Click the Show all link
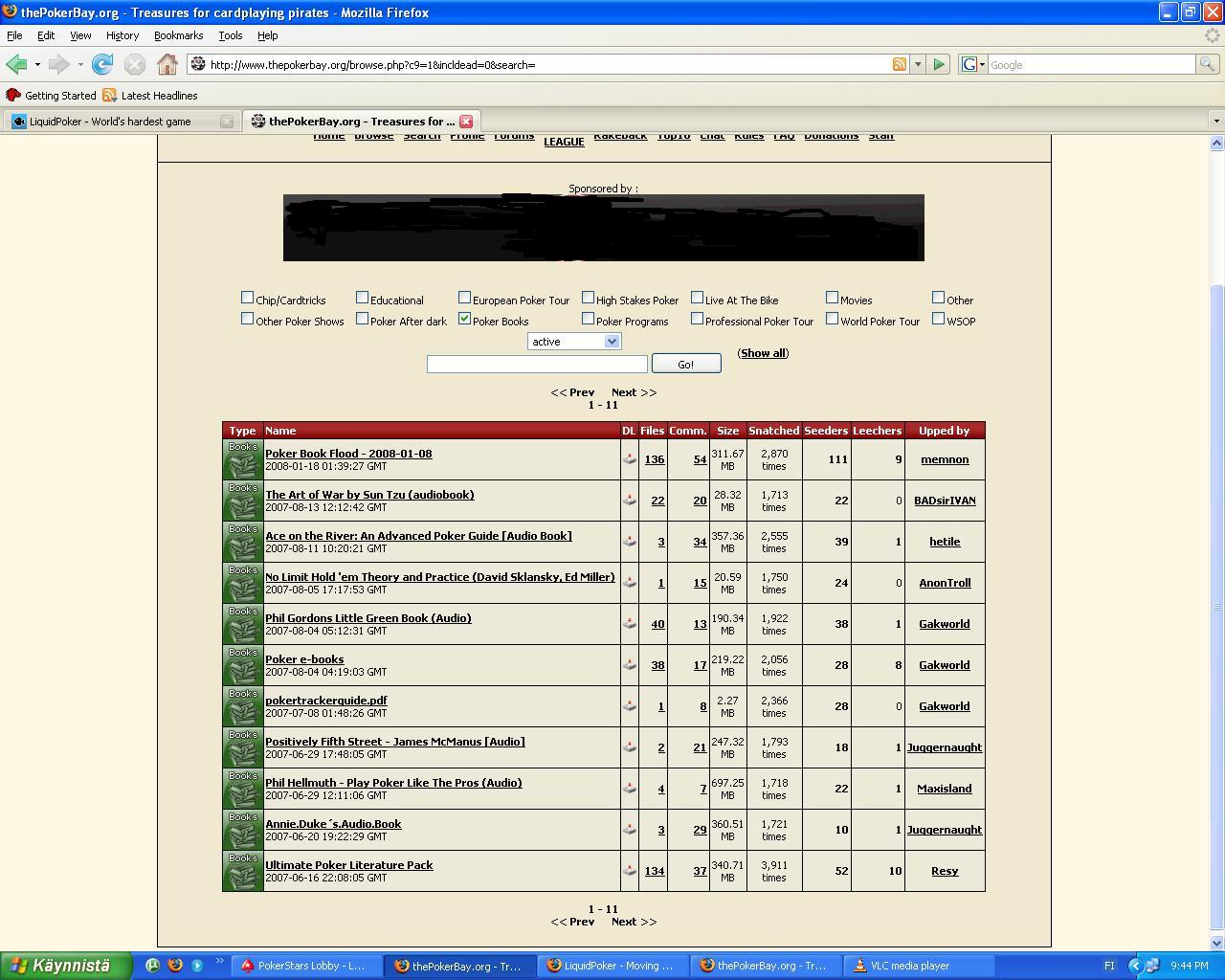 tap(763, 353)
